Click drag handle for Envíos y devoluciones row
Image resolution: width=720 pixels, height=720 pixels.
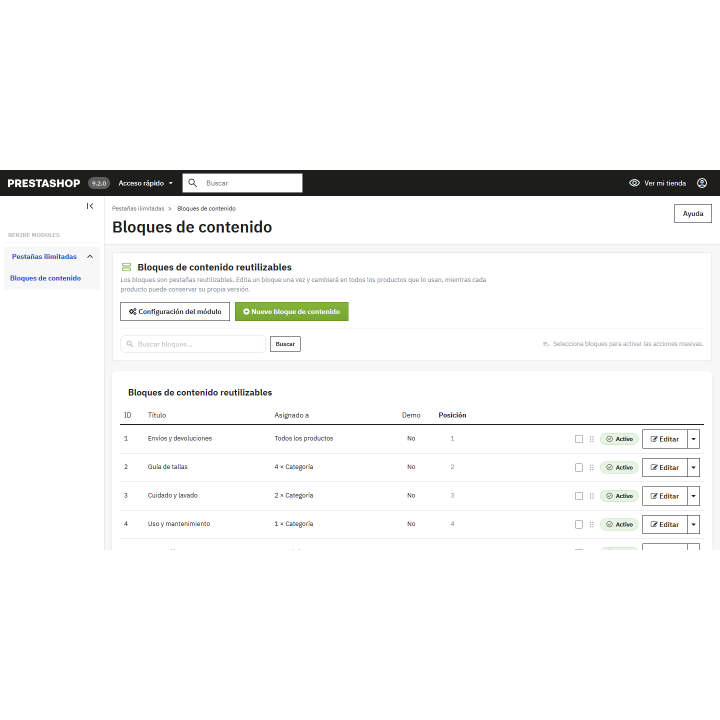pyautogui.click(x=591, y=439)
